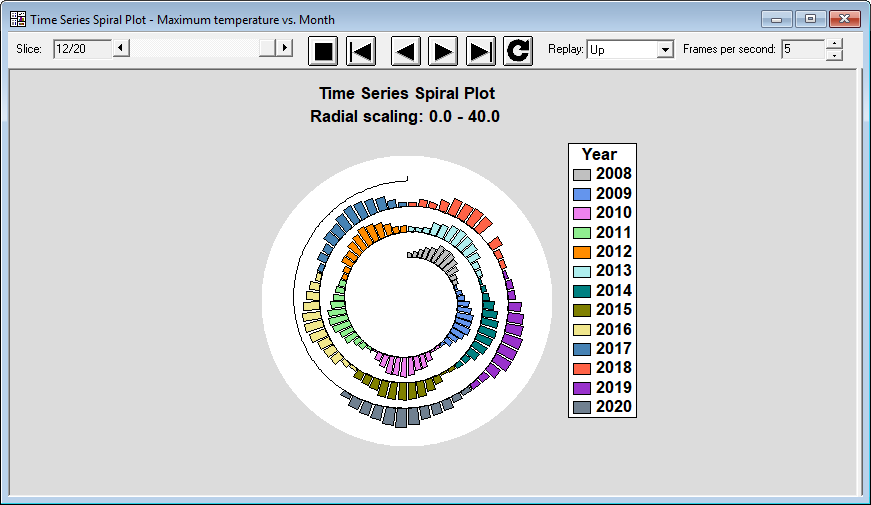Viewport: 871px width, 505px height.
Task: Click the slice slider thumb
Action: (267, 48)
